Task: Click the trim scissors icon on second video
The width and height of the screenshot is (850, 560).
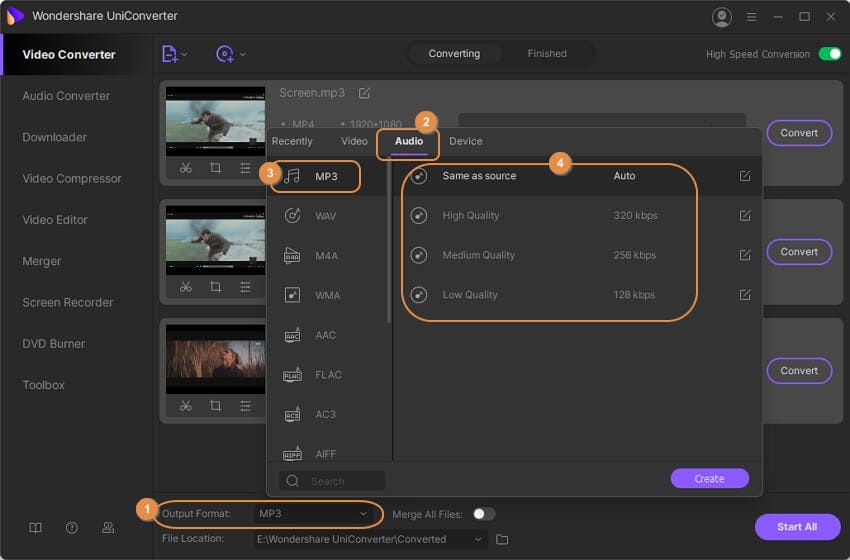Action: (185, 287)
